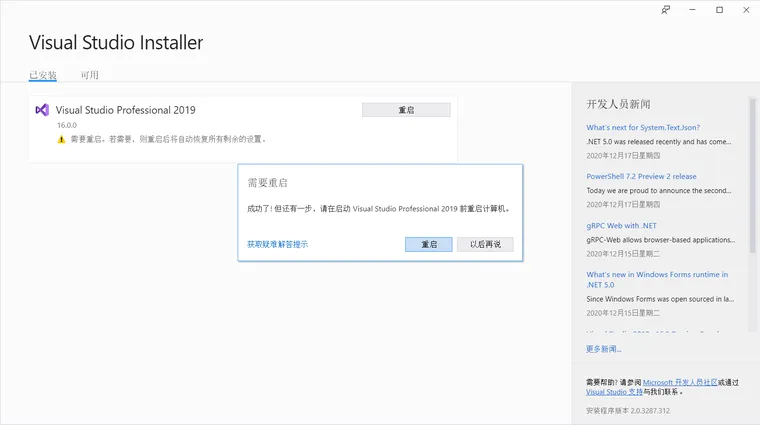Close the Visual Studio Installer window

tap(746, 10)
